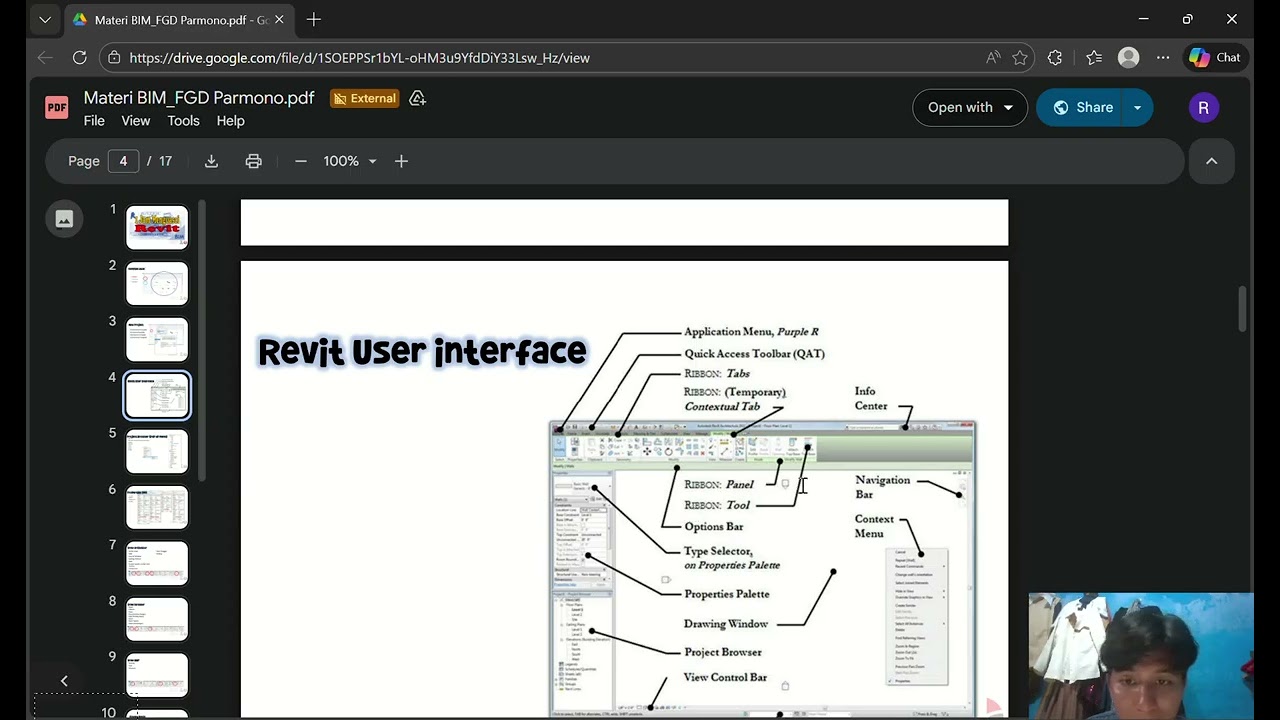Select page 8 thumbnail
1280x720 pixels.
(x=157, y=619)
